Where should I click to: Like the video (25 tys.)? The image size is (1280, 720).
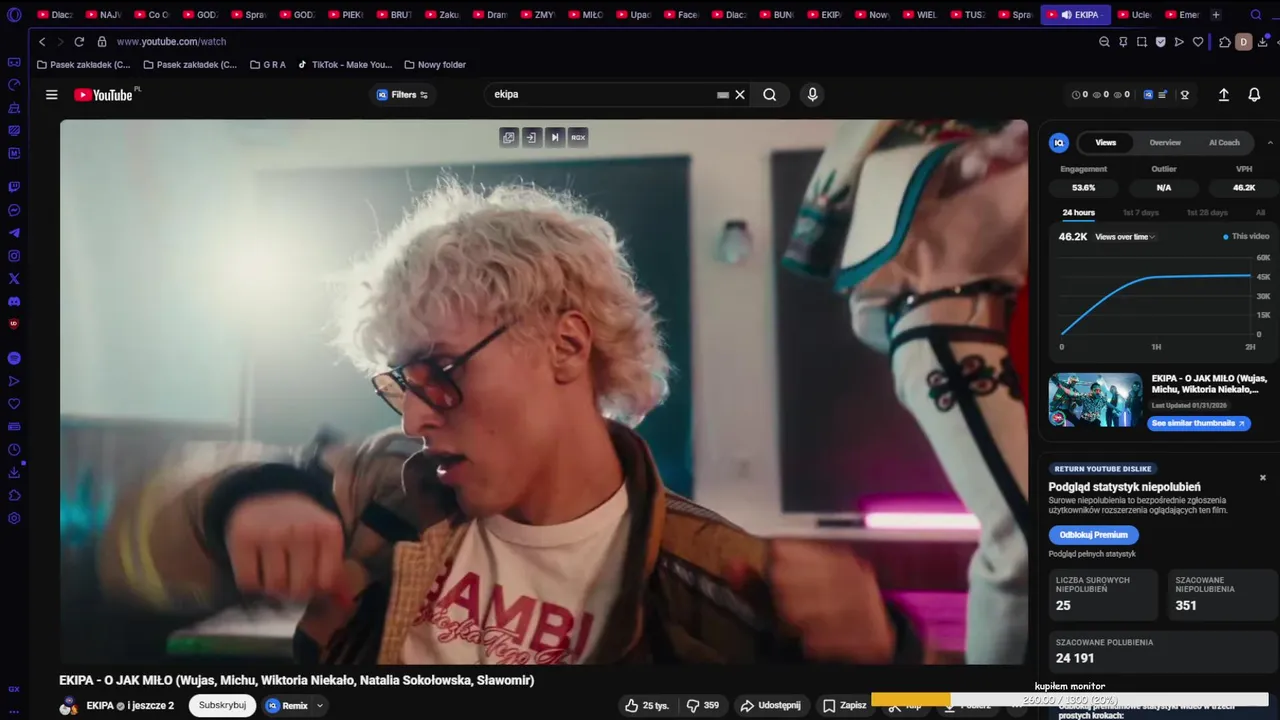(x=646, y=705)
